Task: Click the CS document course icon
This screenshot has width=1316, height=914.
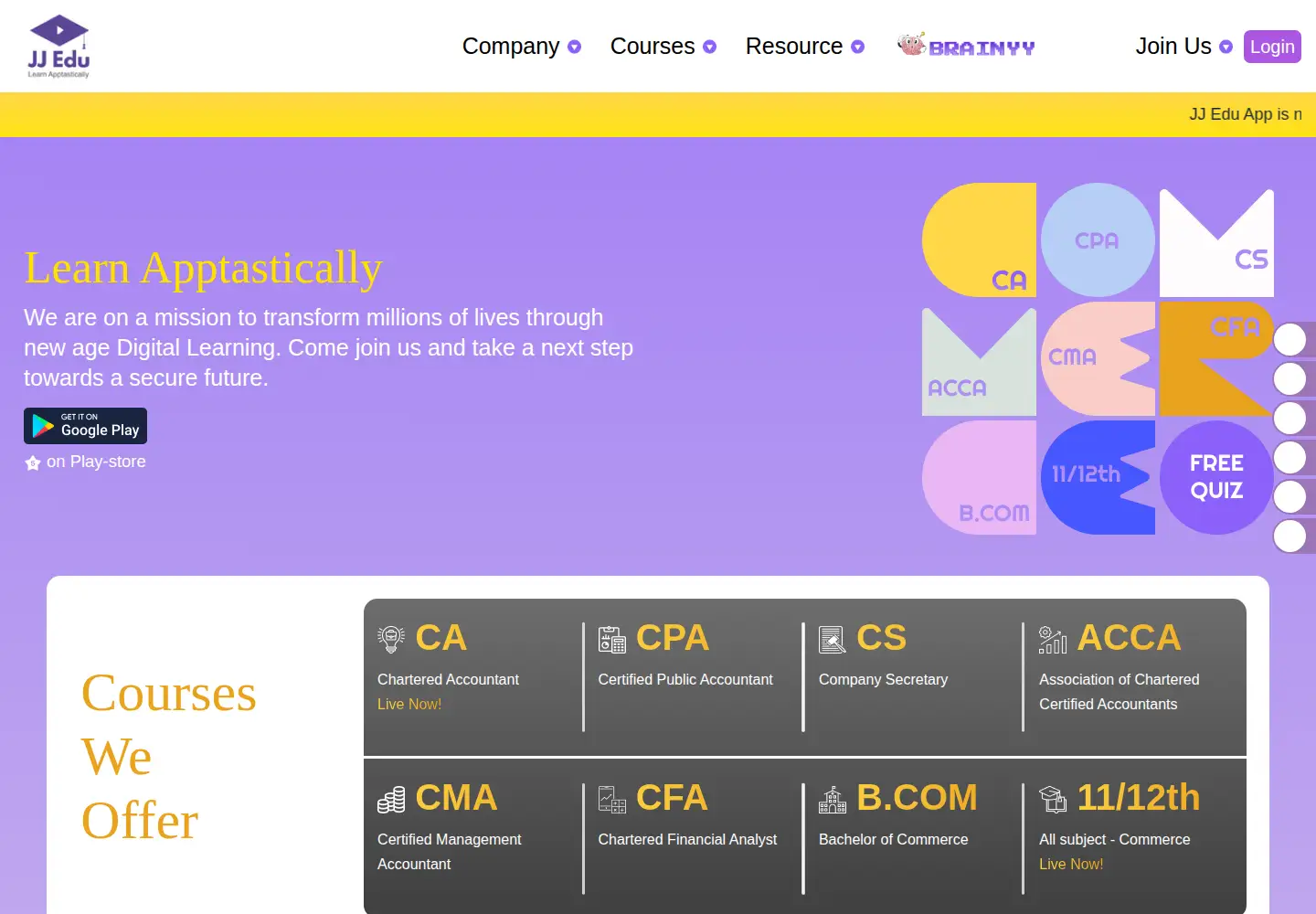Action: (833, 639)
